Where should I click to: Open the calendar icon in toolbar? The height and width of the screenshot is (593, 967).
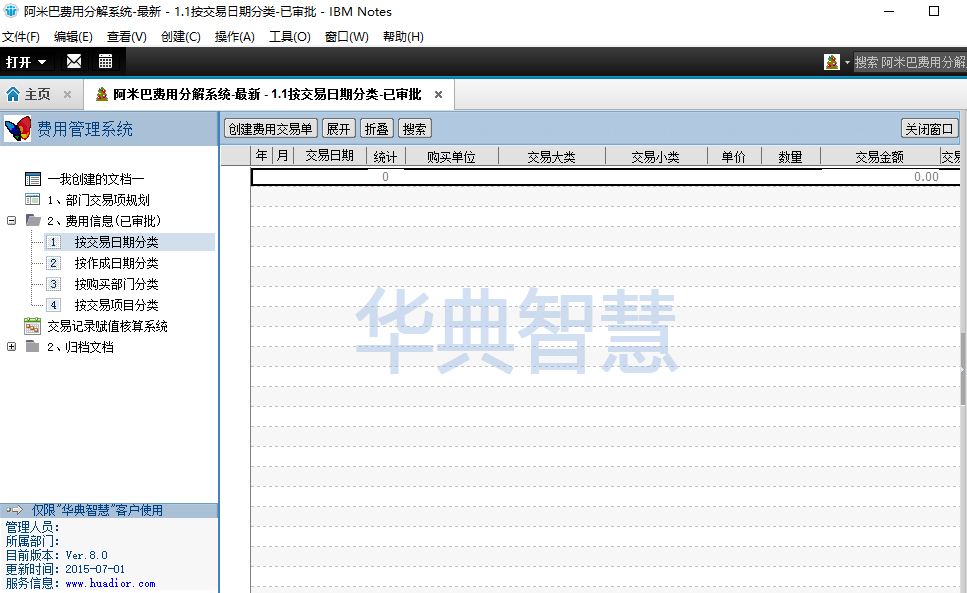(x=105, y=61)
